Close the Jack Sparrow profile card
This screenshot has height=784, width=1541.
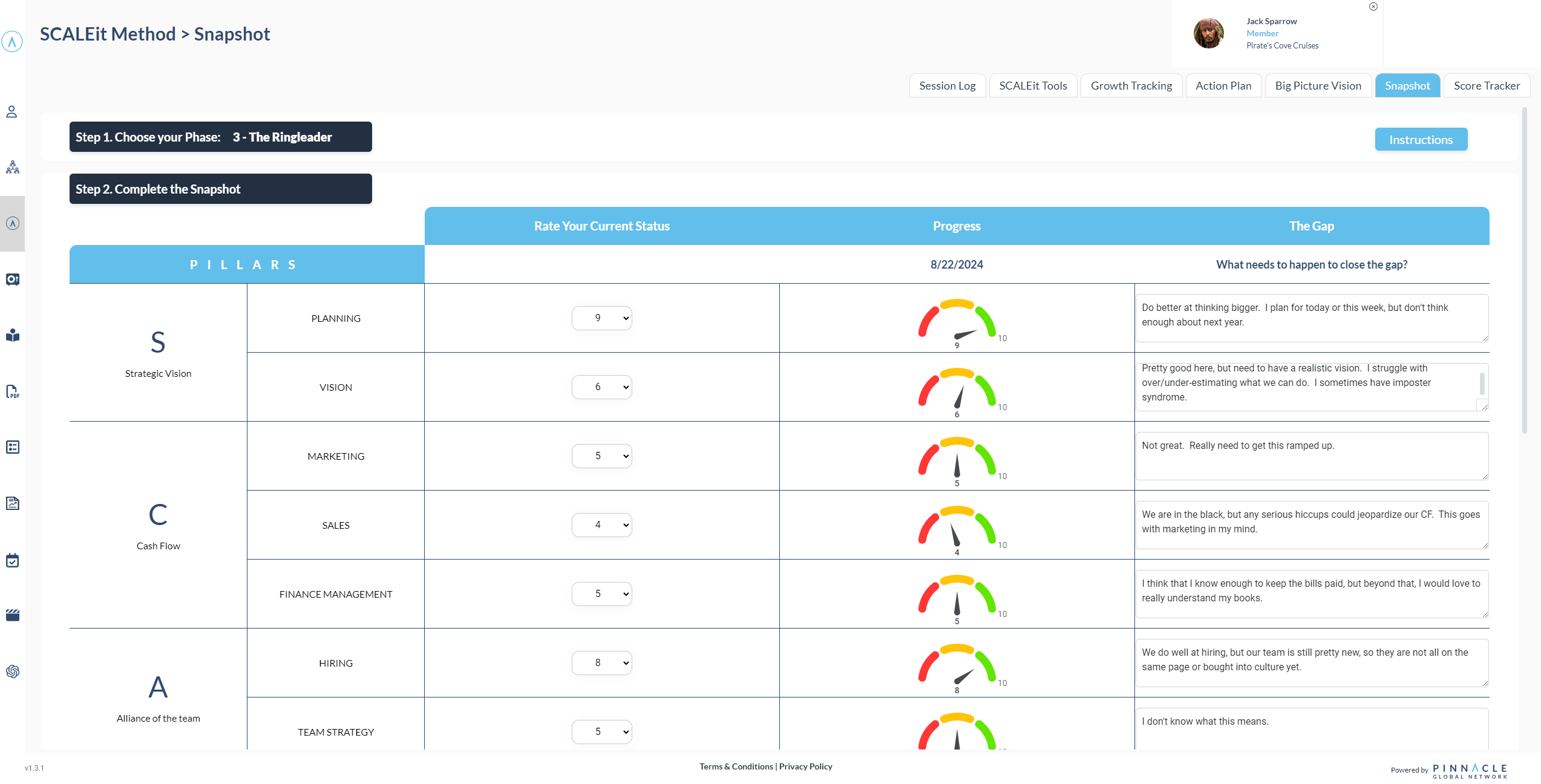1373,7
